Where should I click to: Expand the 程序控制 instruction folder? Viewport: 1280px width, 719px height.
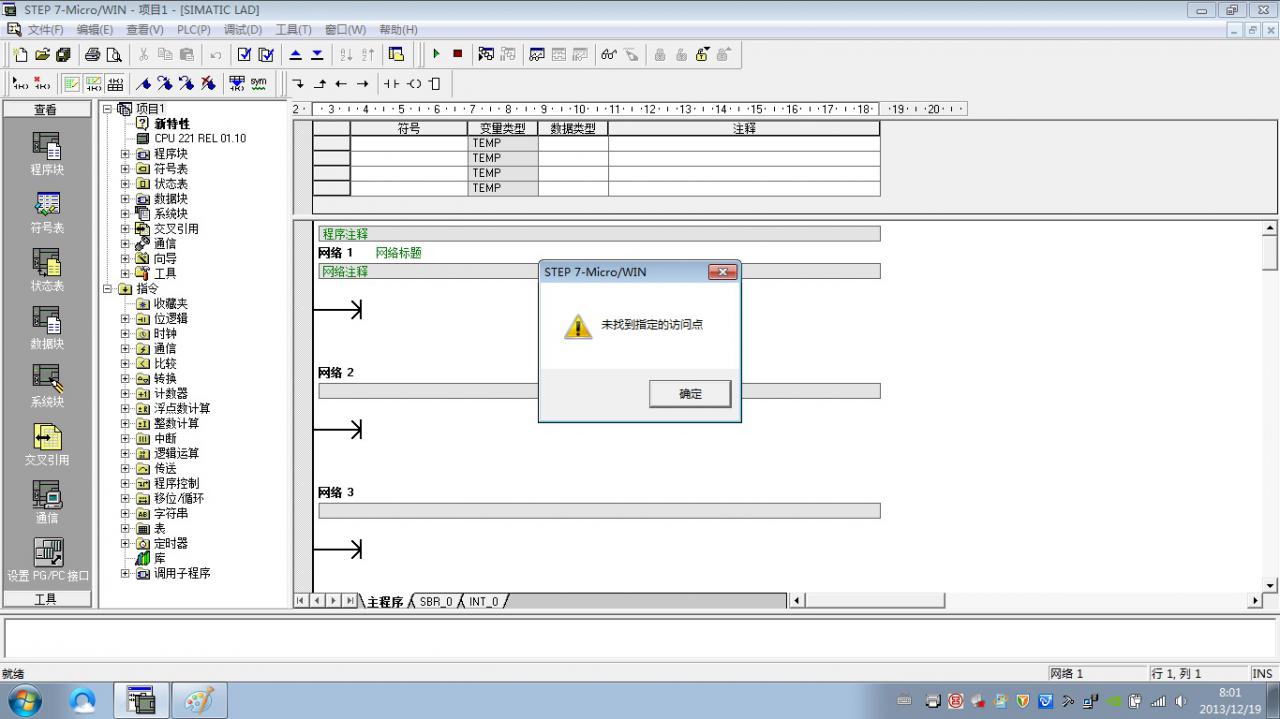point(125,484)
